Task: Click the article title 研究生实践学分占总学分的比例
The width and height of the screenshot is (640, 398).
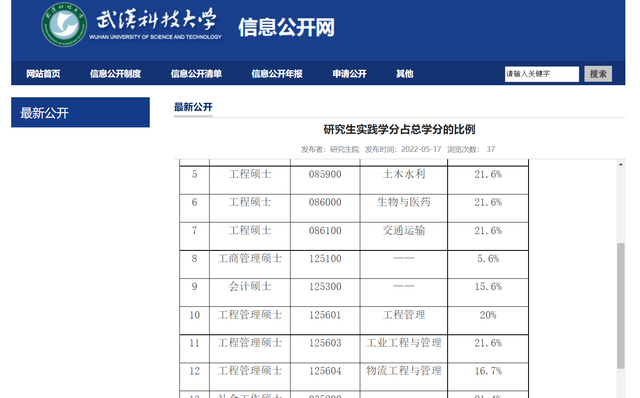Action: [x=399, y=129]
